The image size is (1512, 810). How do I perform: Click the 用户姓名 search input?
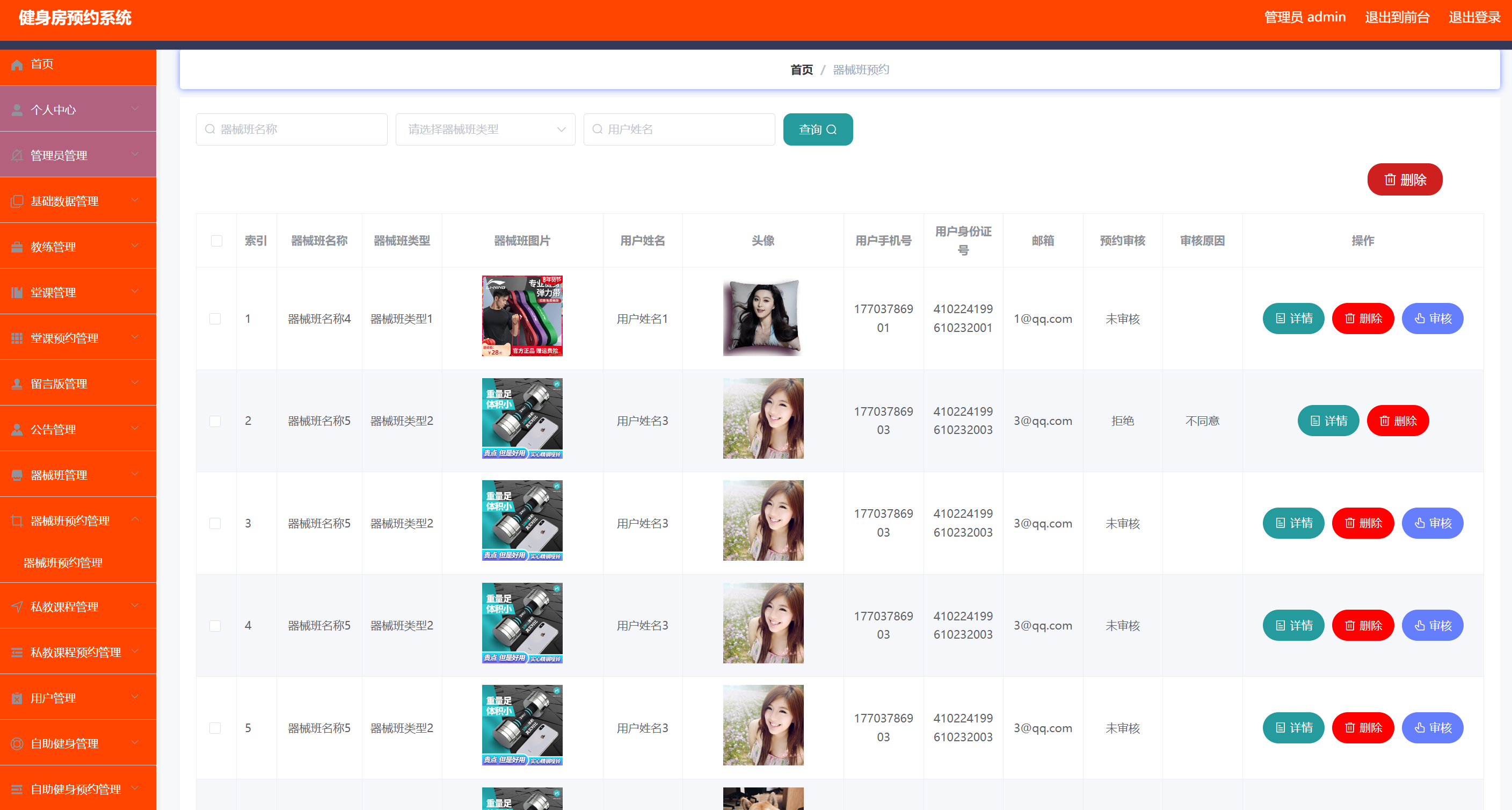(x=679, y=129)
